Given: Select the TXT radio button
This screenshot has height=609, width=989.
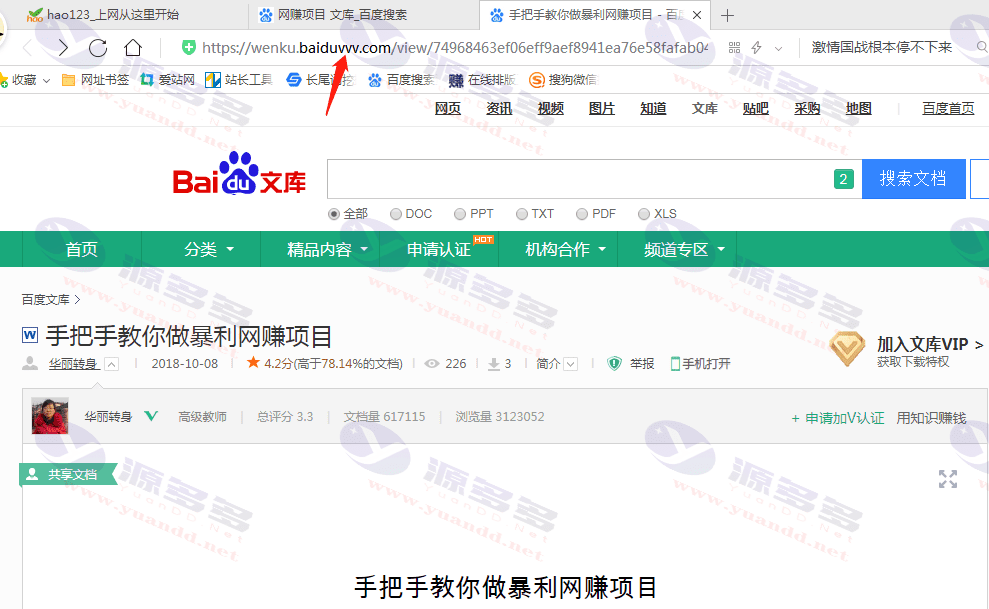Looking at the screenshot, I should (x=522, y=214).
